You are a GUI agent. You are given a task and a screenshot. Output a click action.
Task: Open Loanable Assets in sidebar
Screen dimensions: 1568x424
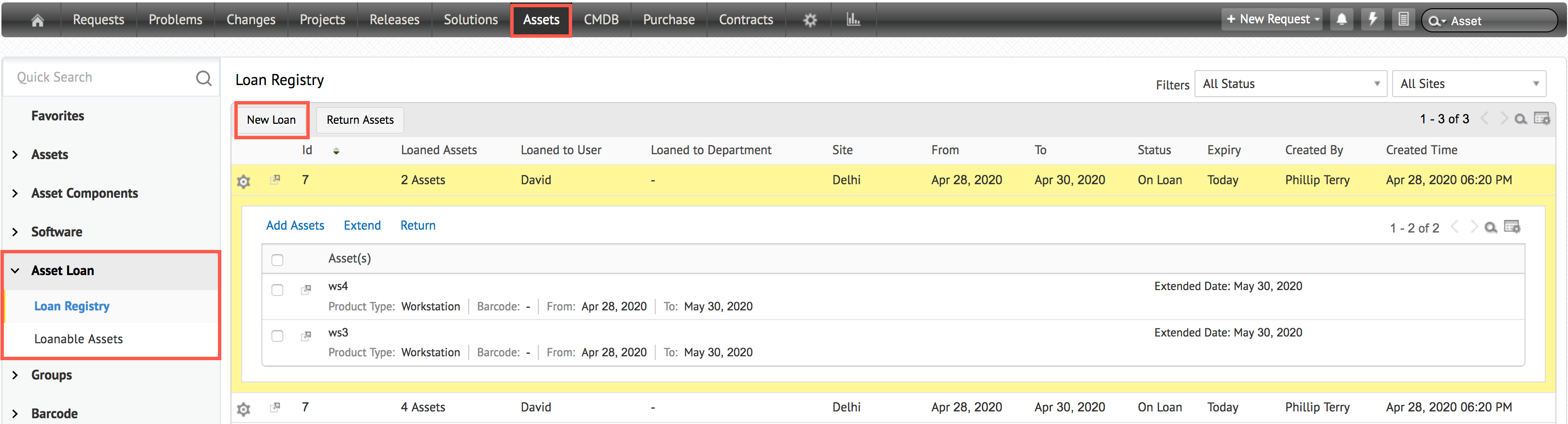coord(79,339)
